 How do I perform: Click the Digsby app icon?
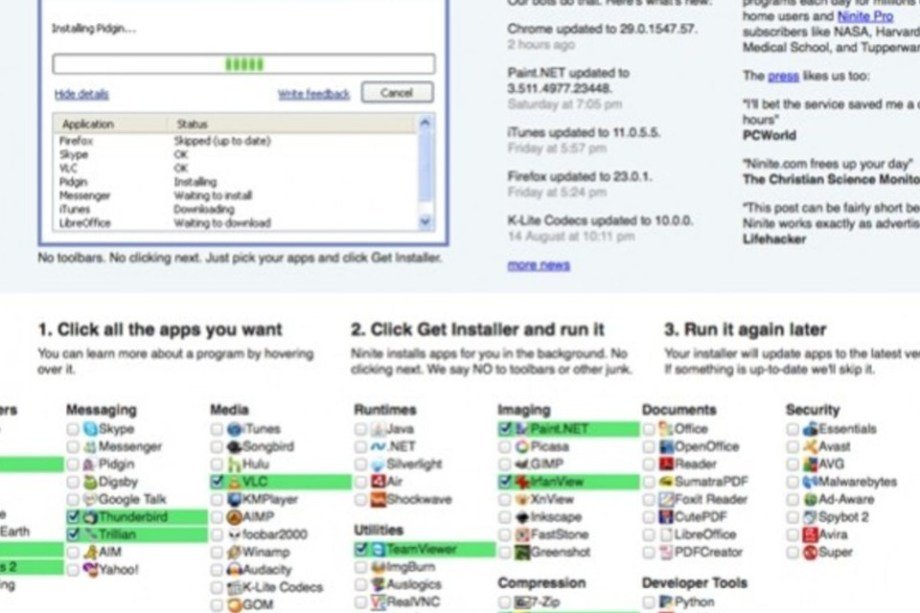tap(90, 482)
